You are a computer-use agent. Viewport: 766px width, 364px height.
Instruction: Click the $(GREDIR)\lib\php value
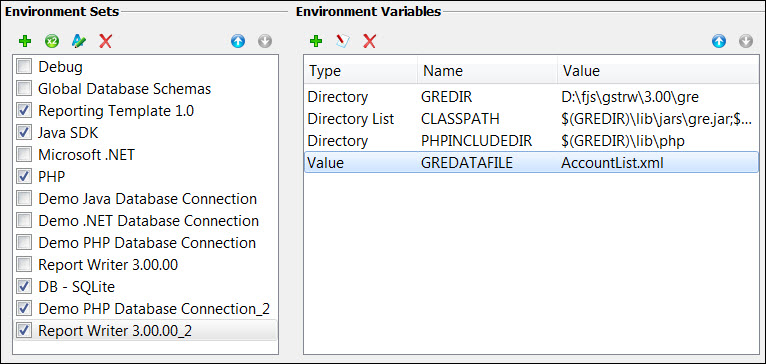click(623, 141)
